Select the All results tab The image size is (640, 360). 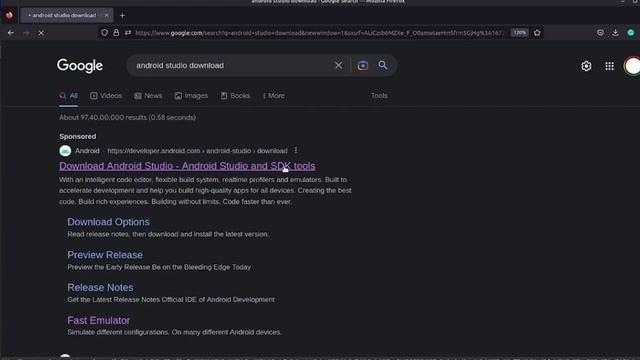(x=69, y=96)
